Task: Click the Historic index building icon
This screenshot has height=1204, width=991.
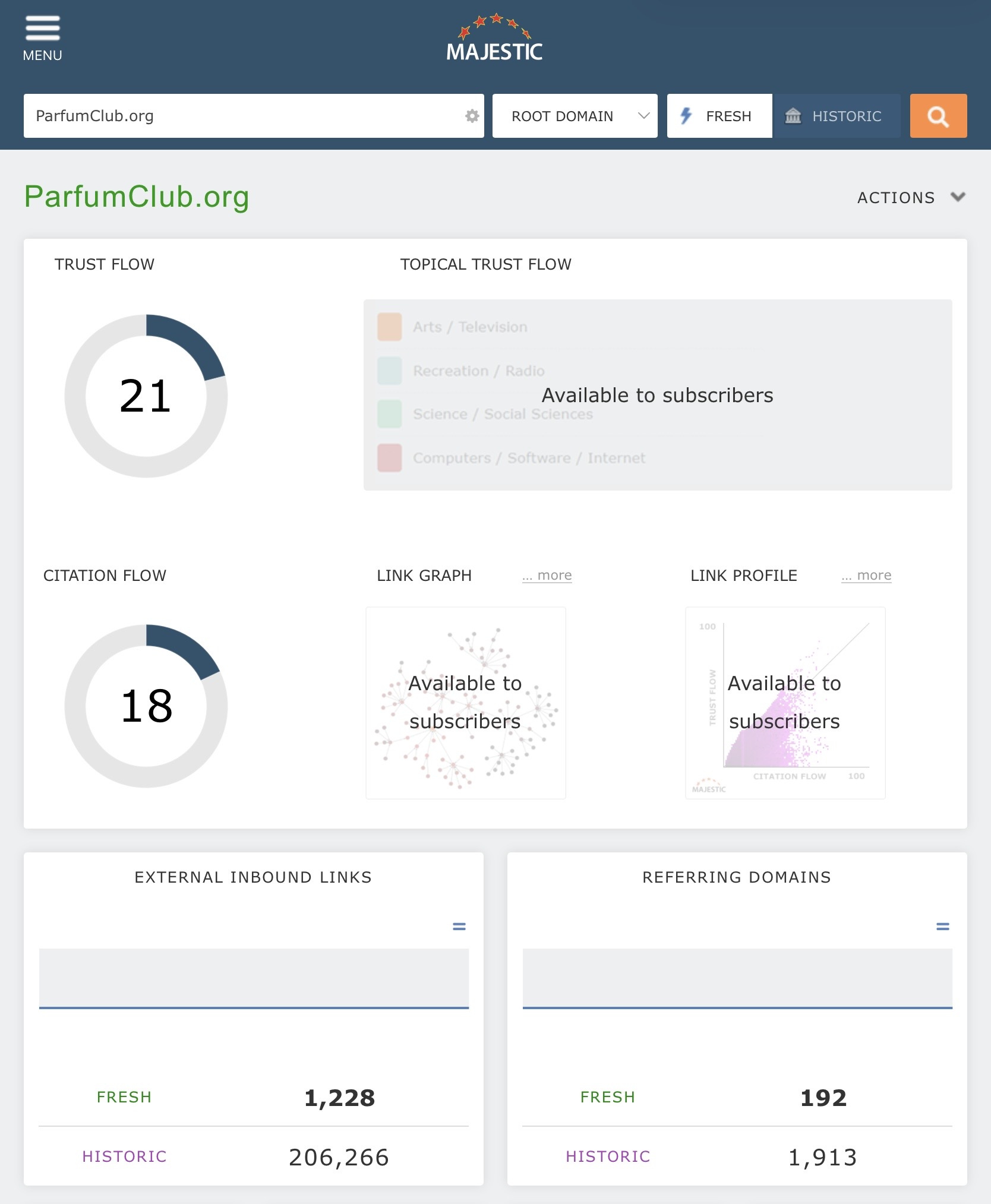Action: point(793,116)
